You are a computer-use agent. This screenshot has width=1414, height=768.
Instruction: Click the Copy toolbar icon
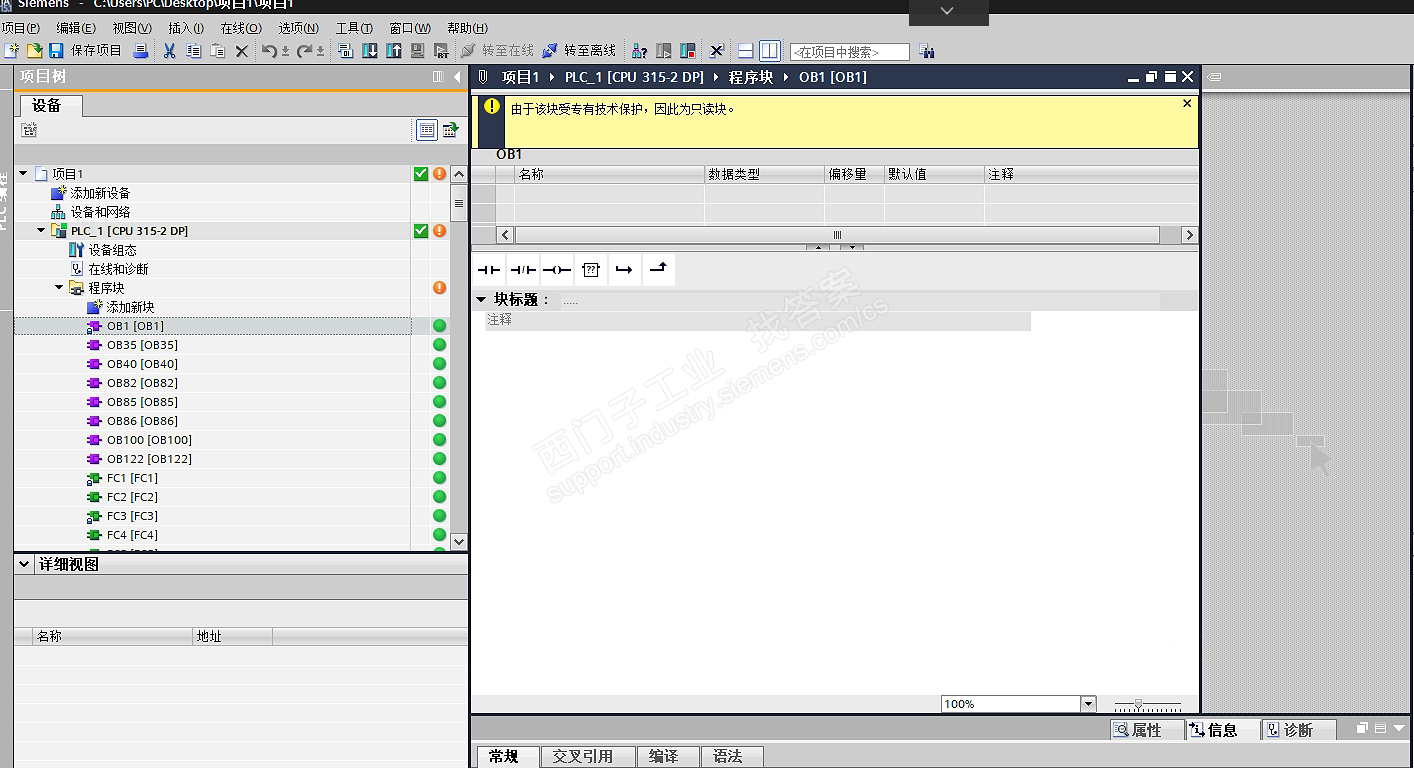[x=194, y=50]
